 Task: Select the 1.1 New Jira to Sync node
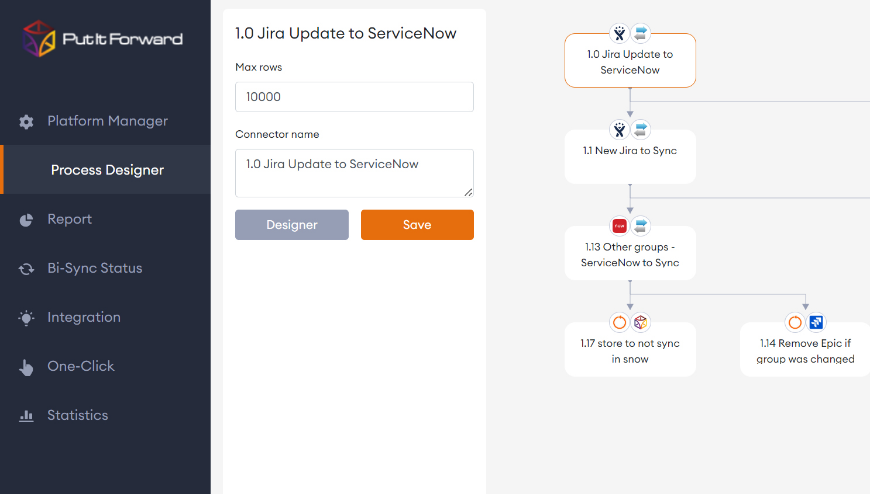point(630,156)
